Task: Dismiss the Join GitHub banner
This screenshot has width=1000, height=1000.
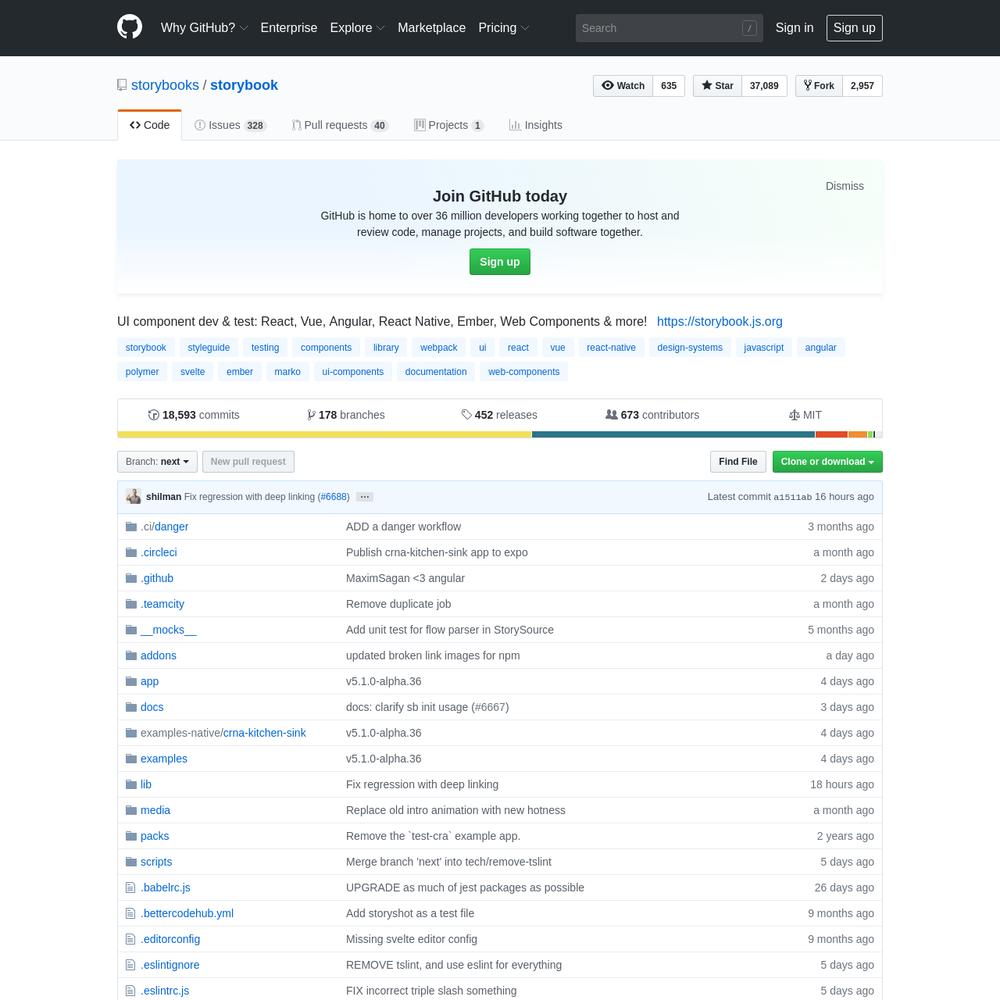Action: [x=844, y=186]
